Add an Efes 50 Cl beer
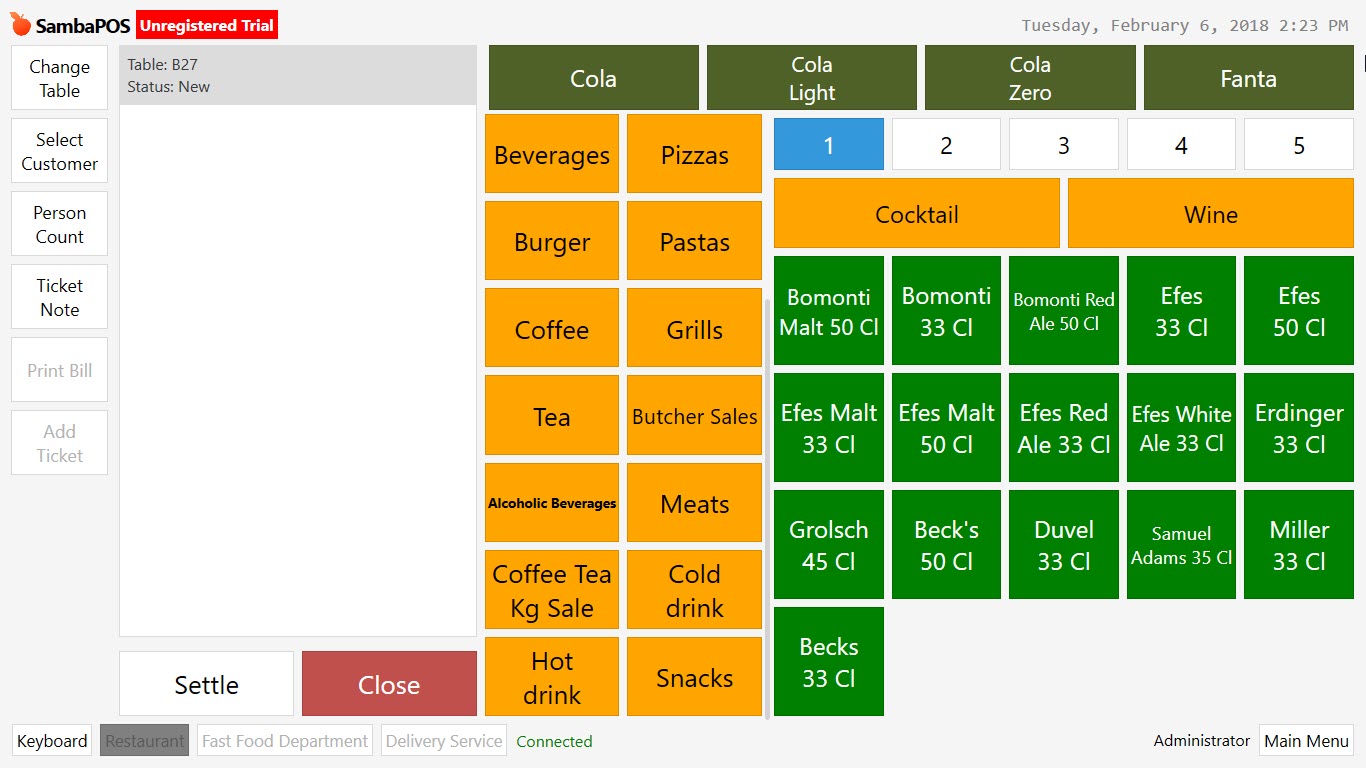Screen dimensions: 1366x768 1298,310
